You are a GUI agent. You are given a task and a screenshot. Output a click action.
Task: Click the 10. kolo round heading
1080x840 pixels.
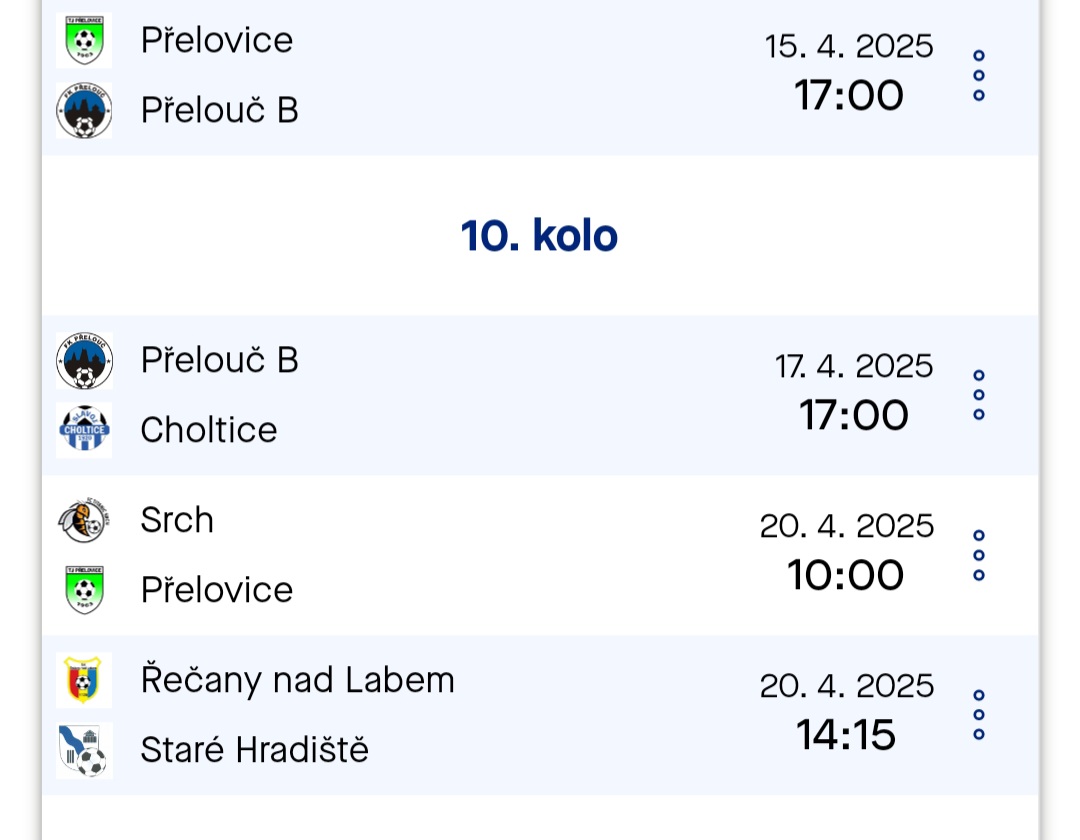539,236
